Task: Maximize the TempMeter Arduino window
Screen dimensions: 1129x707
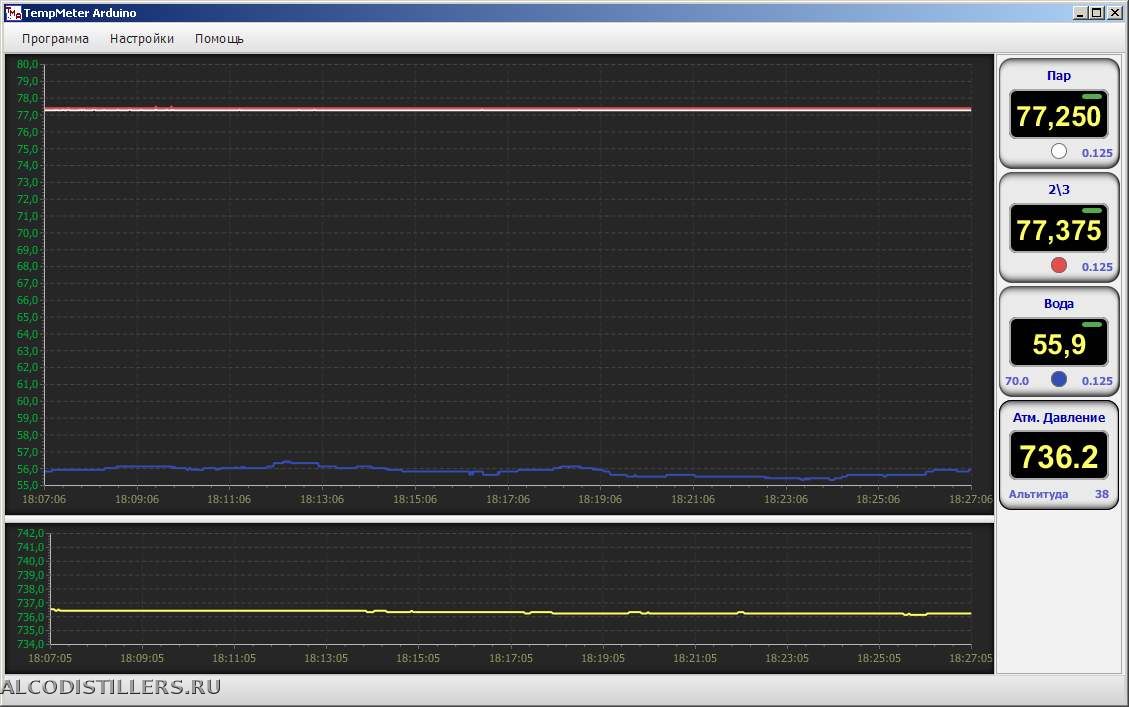Action: 1097,12
